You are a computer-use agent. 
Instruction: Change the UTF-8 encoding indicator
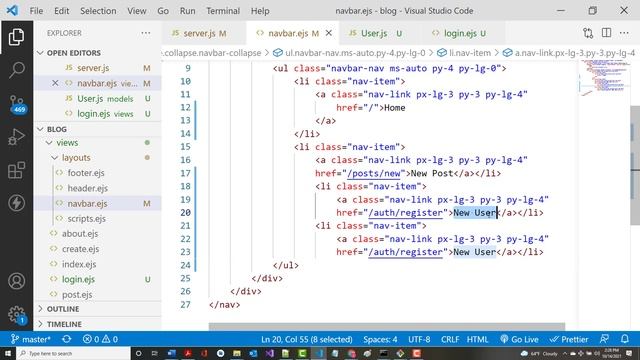(x=419, y=339)
